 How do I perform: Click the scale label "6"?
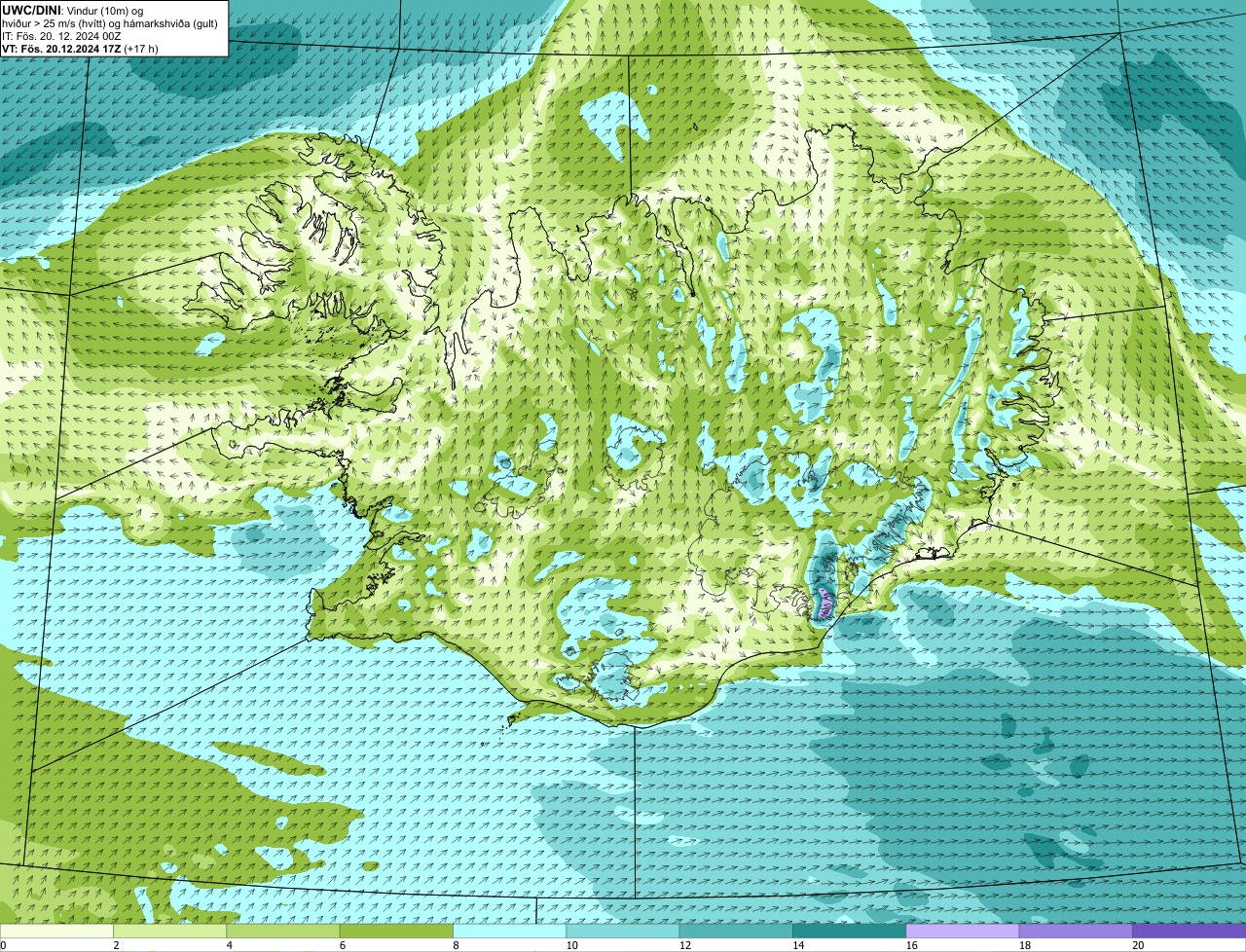(343, 945)
